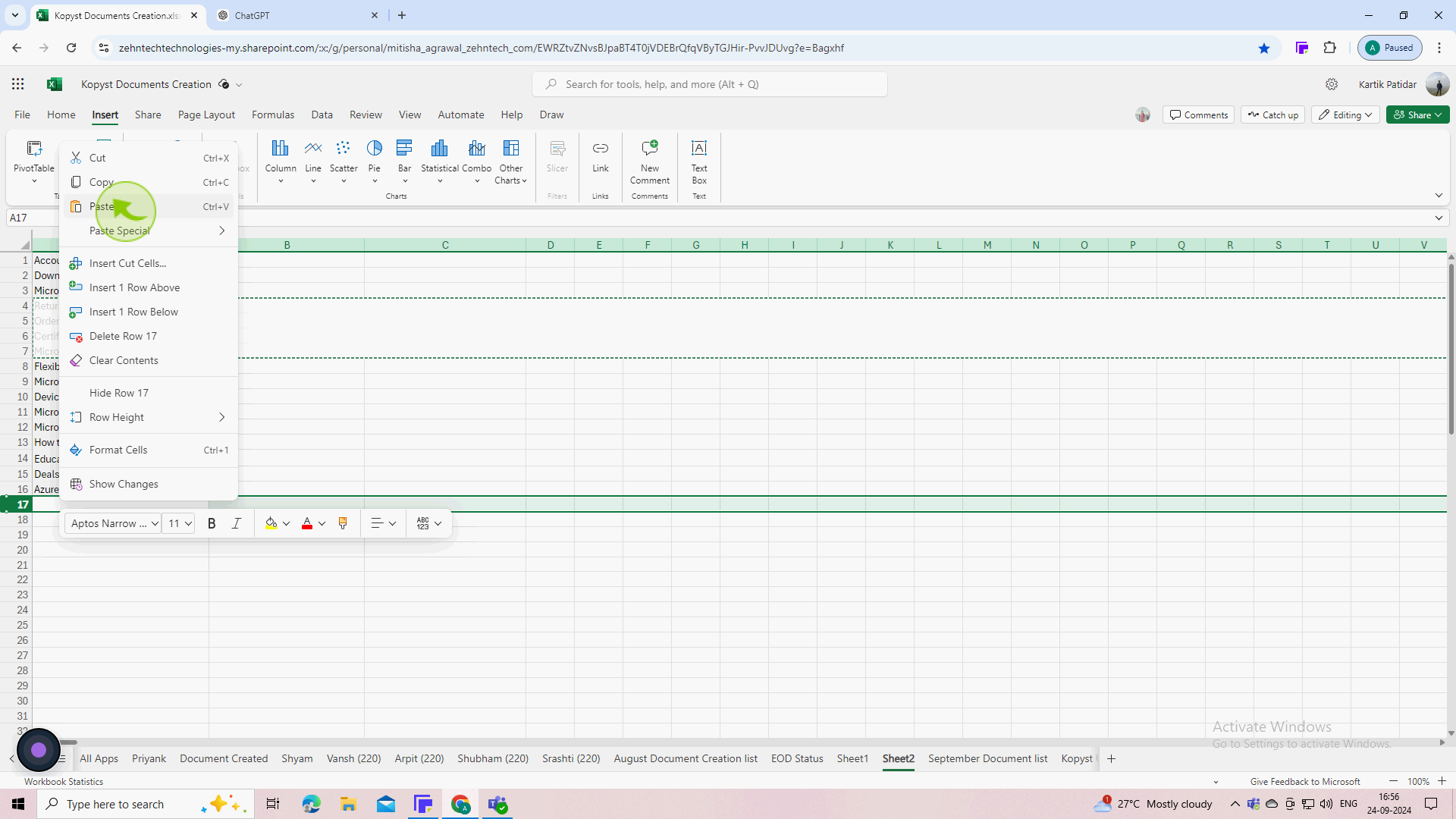This screenshot has width=1456, height=819.
Task: Insert a Pie chart
Action: pos(375,161)
